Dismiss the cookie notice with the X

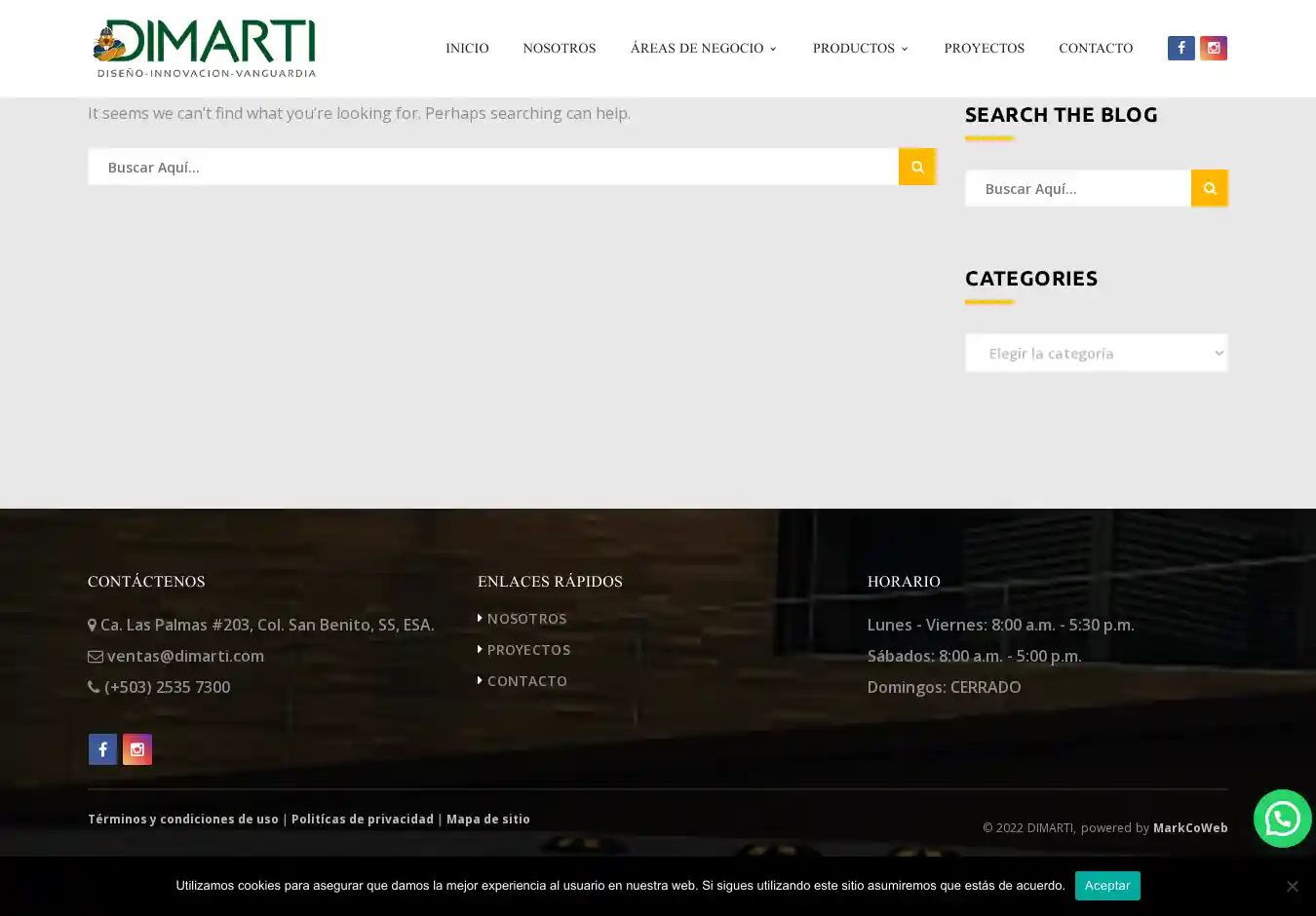tap(1292, 886)
